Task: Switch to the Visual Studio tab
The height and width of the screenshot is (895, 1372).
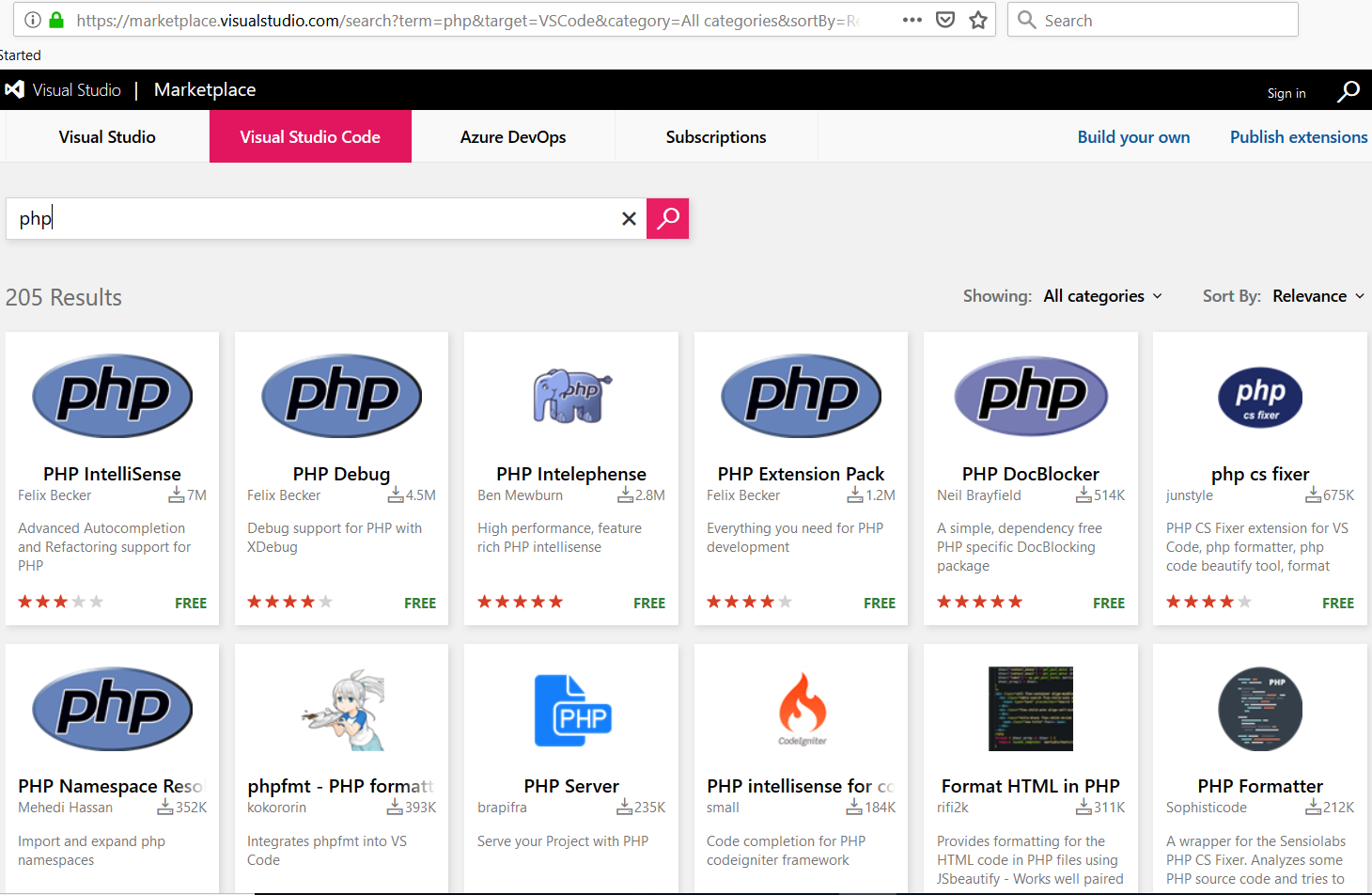Action: [x=107, y=137]
